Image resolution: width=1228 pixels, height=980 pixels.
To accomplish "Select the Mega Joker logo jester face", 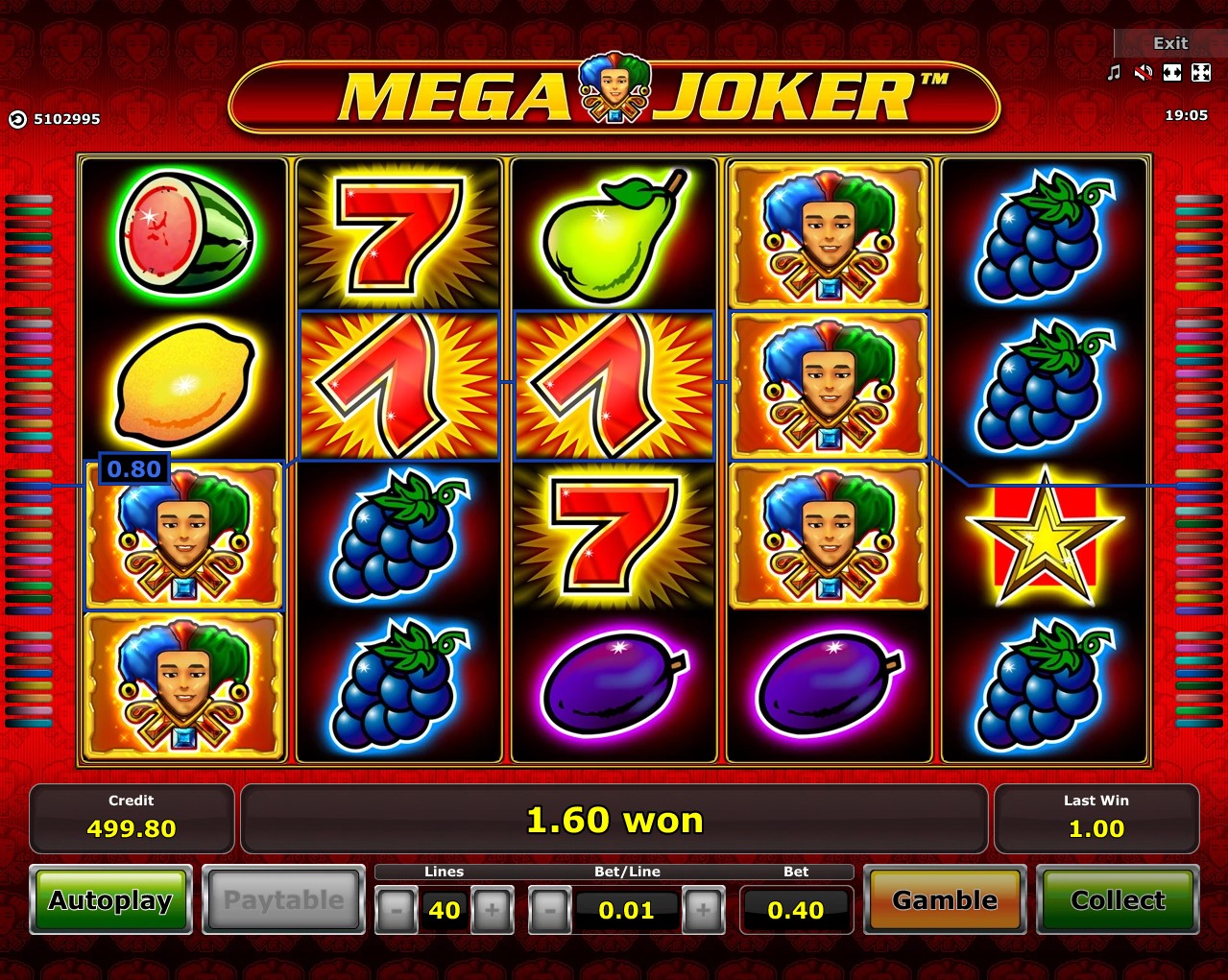I will pyautogui.click(x=614, y=88).
